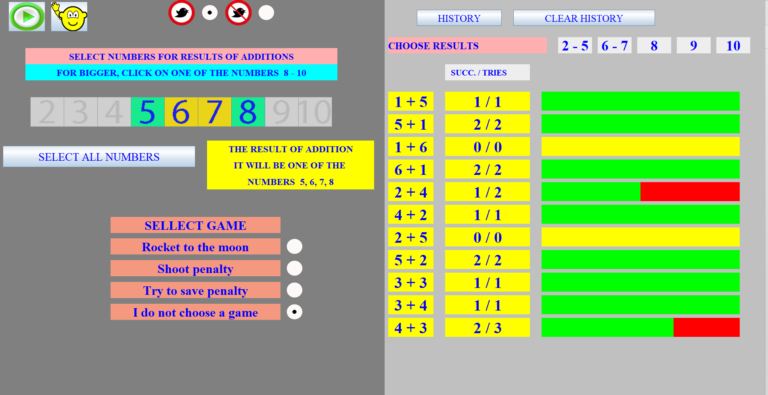The width and height of the screenshot is (768, 395).
Task: Toggle number 4 in the number strip
Action: pyautogui.click(x=114, y=112)
